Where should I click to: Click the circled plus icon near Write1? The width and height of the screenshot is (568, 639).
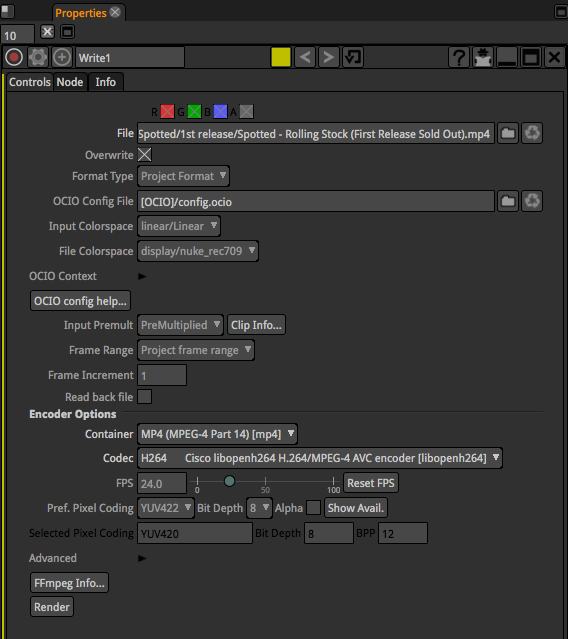(x=62, y=57)
